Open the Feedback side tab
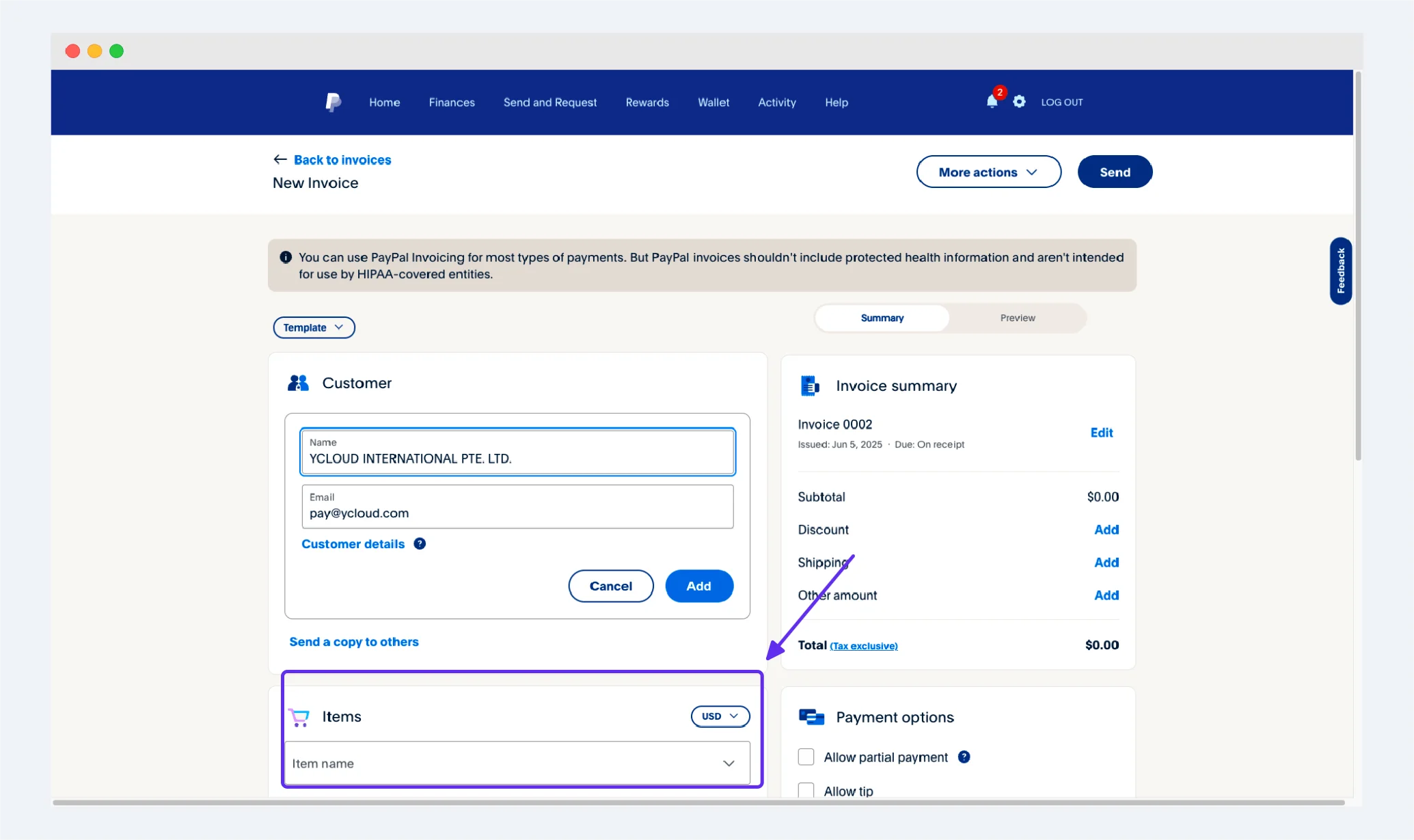1414x840 pixels. pos(1340,271)
